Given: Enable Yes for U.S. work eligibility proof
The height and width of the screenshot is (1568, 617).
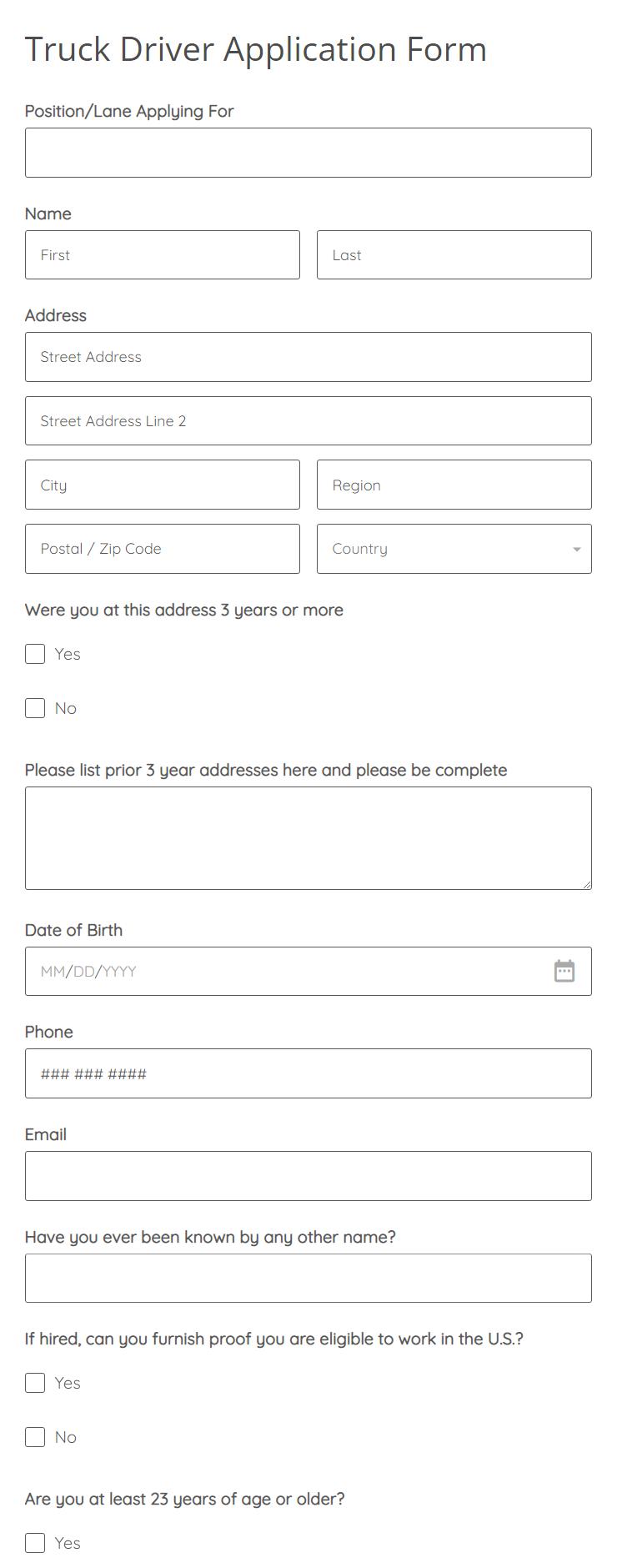Looking at the screenshot, I should [34, 1382].
